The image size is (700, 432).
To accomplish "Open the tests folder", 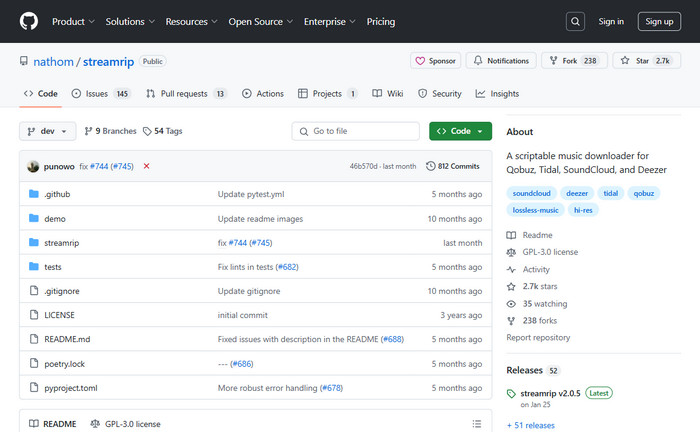I will 53,267.
